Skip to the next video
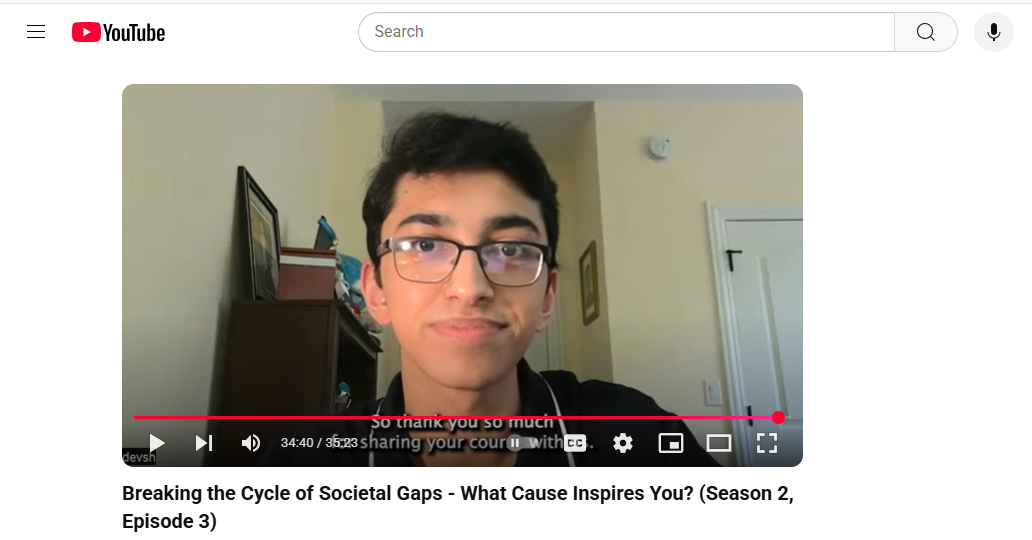Image resolution: width=1032 pixels, height=540 pixels. pos(204,443)
